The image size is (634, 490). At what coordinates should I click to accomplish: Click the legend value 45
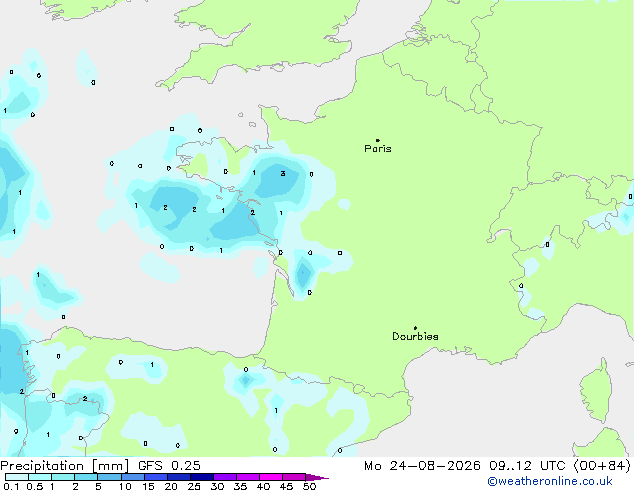(x=286, y=486)
